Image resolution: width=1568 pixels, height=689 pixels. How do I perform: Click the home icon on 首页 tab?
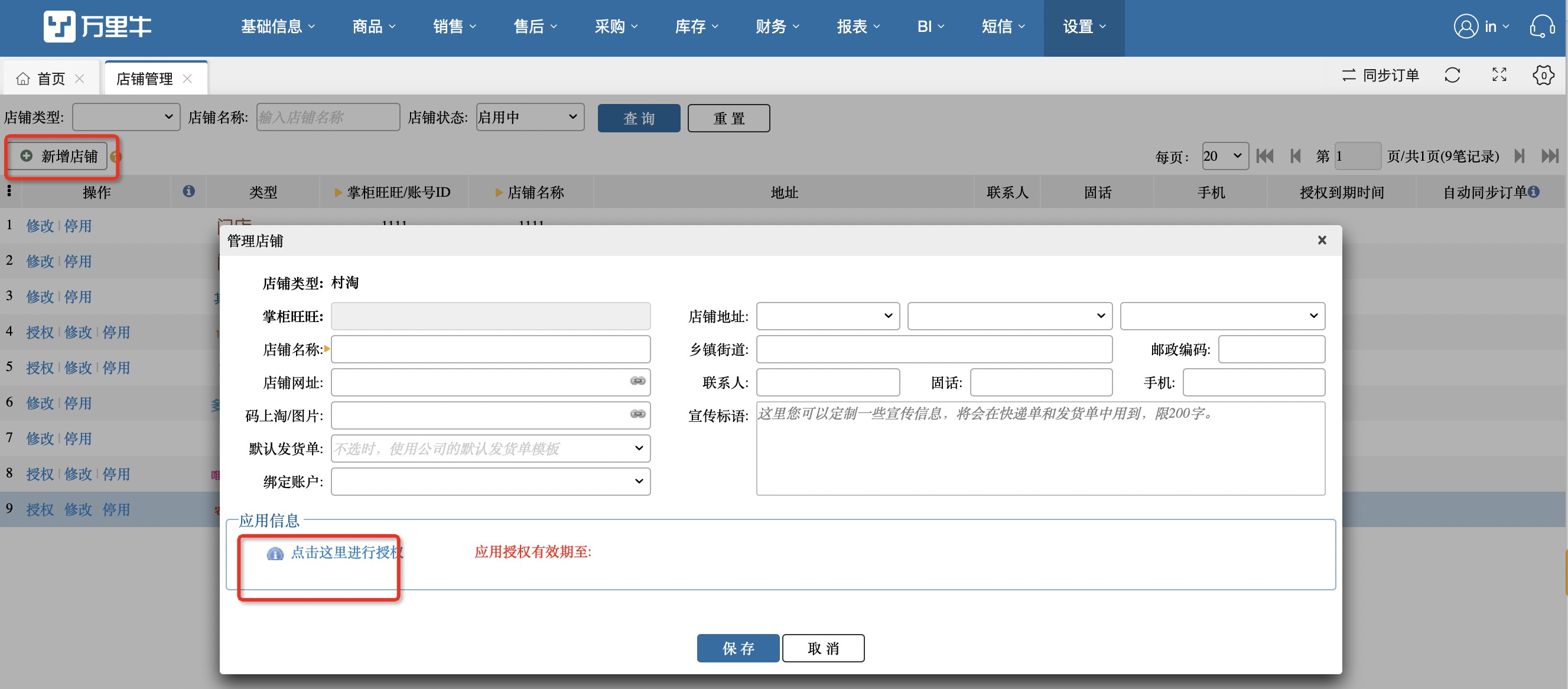click(x=23, y=79)
